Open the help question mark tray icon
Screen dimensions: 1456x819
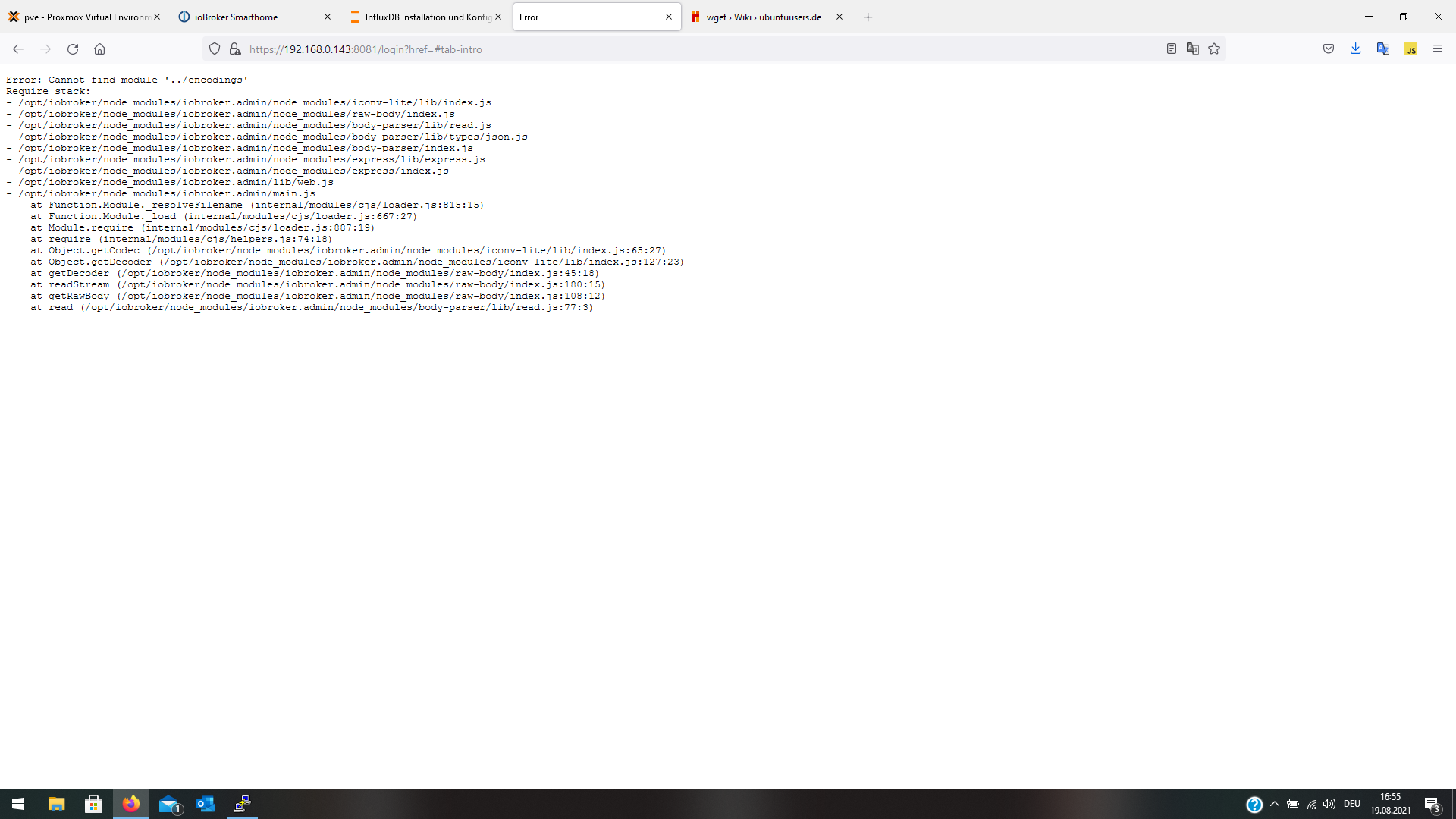point(1254,805)
